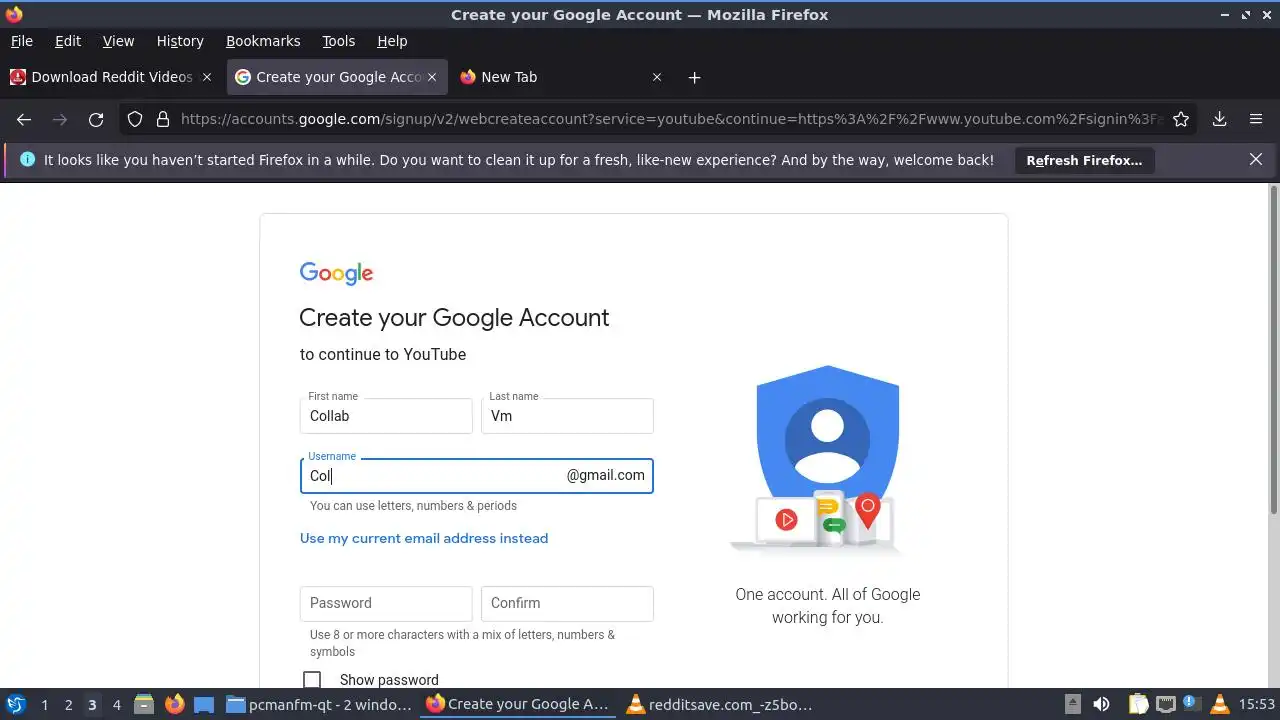Viewport: 1280px width, 720px height.
Task: Open the LXQt start menu icon
Action: tap(15, 704)
